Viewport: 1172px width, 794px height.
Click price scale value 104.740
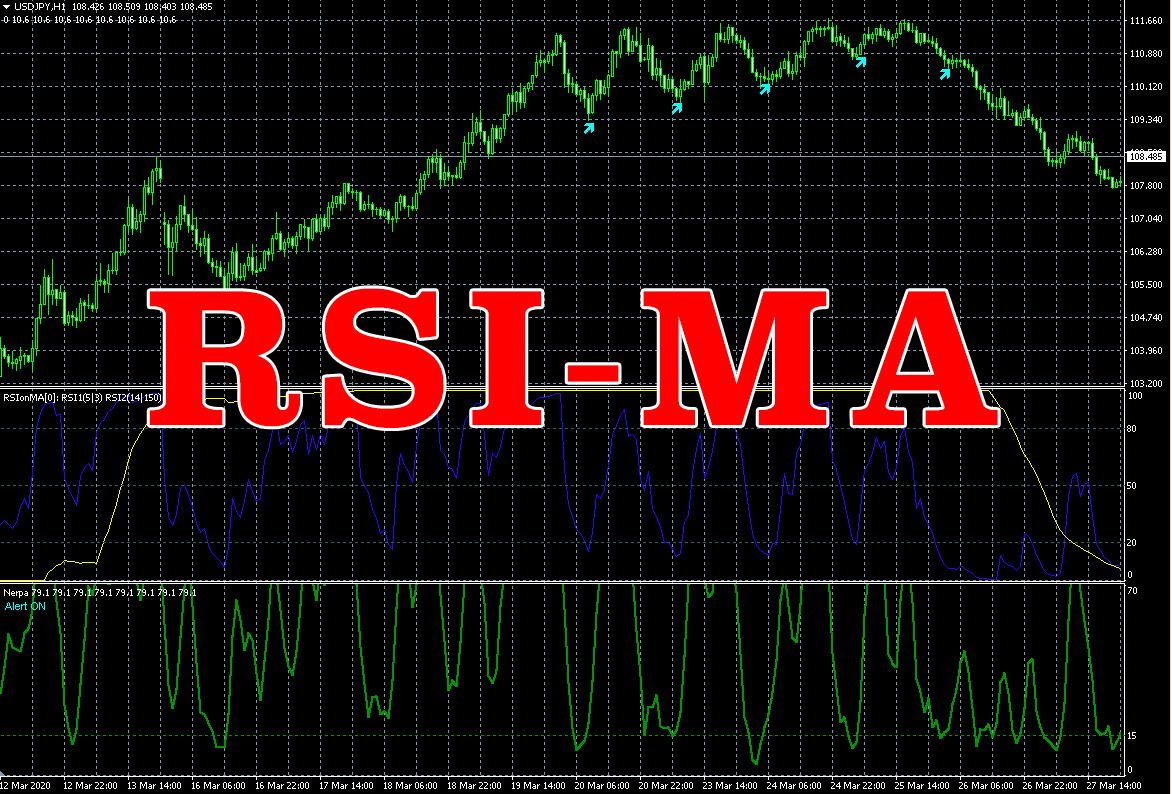(x=1146, y=317)
